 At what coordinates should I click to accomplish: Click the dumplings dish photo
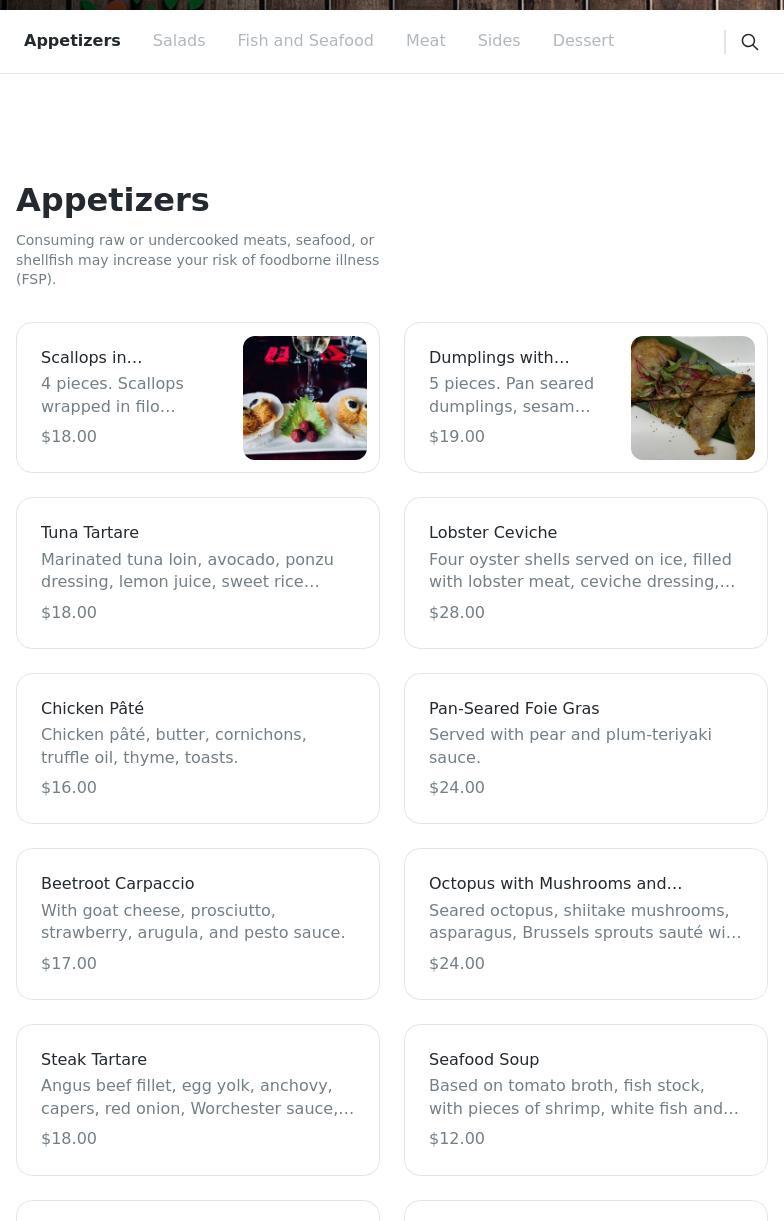click(x=692, y=398)
